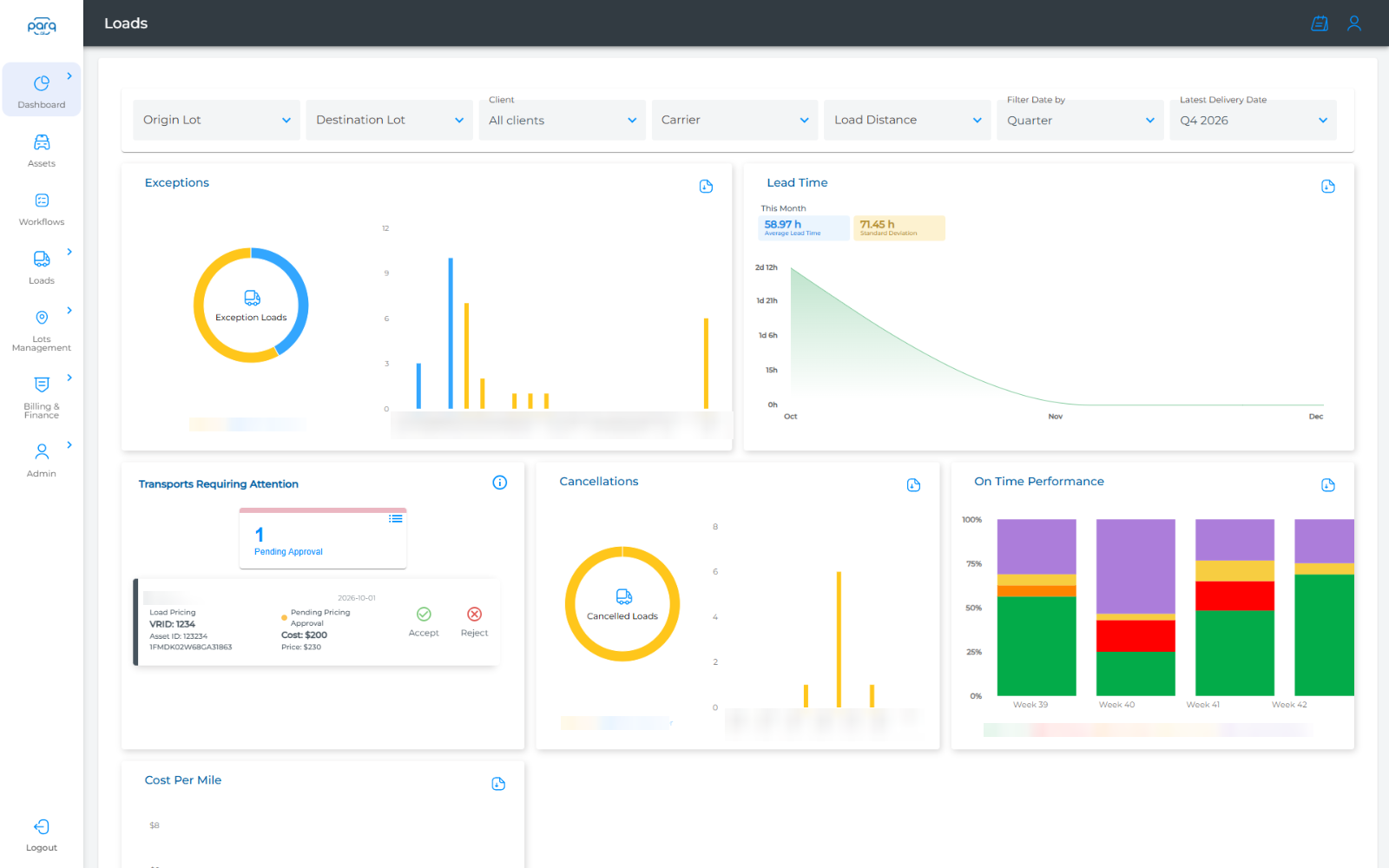Open list view icon on Pending Approval card
Screen dimensions: 1389x868
[x=396, y=518]
